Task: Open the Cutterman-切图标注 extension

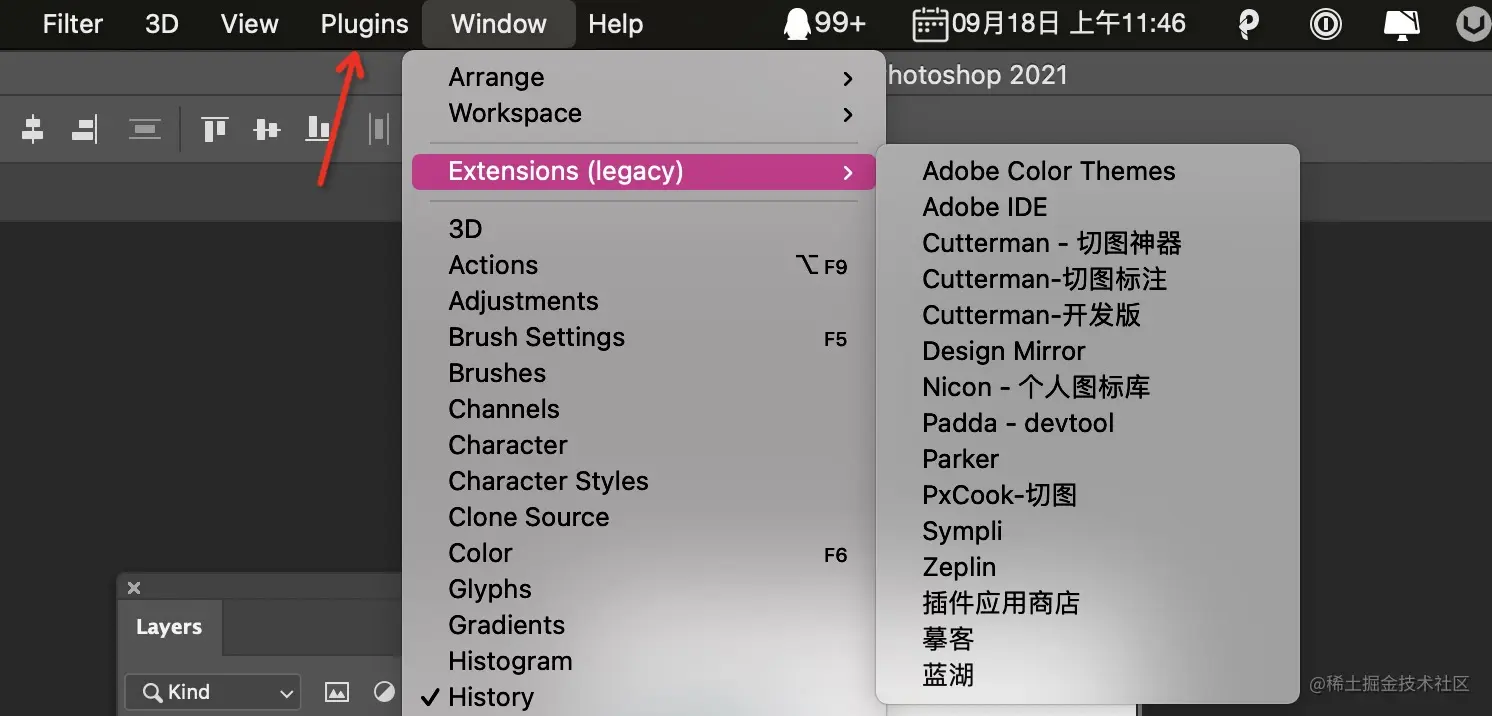Action: 1088,279
